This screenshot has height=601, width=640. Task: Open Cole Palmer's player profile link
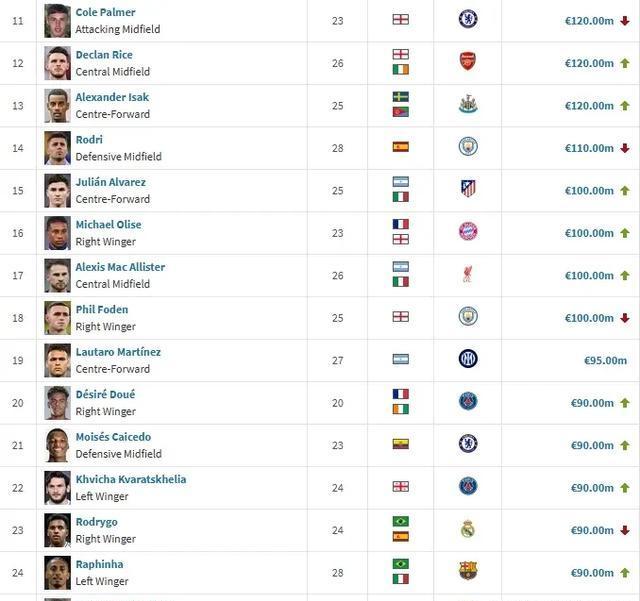click(x=105, y=12)
